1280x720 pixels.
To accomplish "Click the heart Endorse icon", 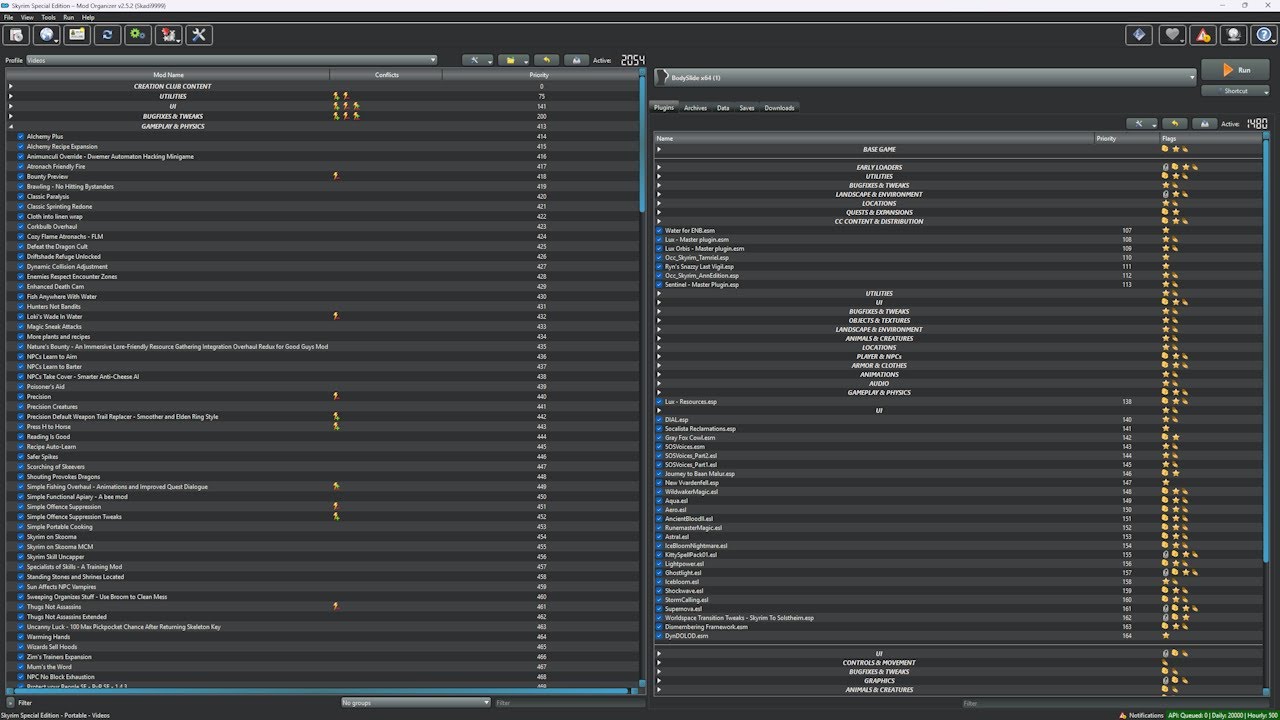I will pos(1172,35).
